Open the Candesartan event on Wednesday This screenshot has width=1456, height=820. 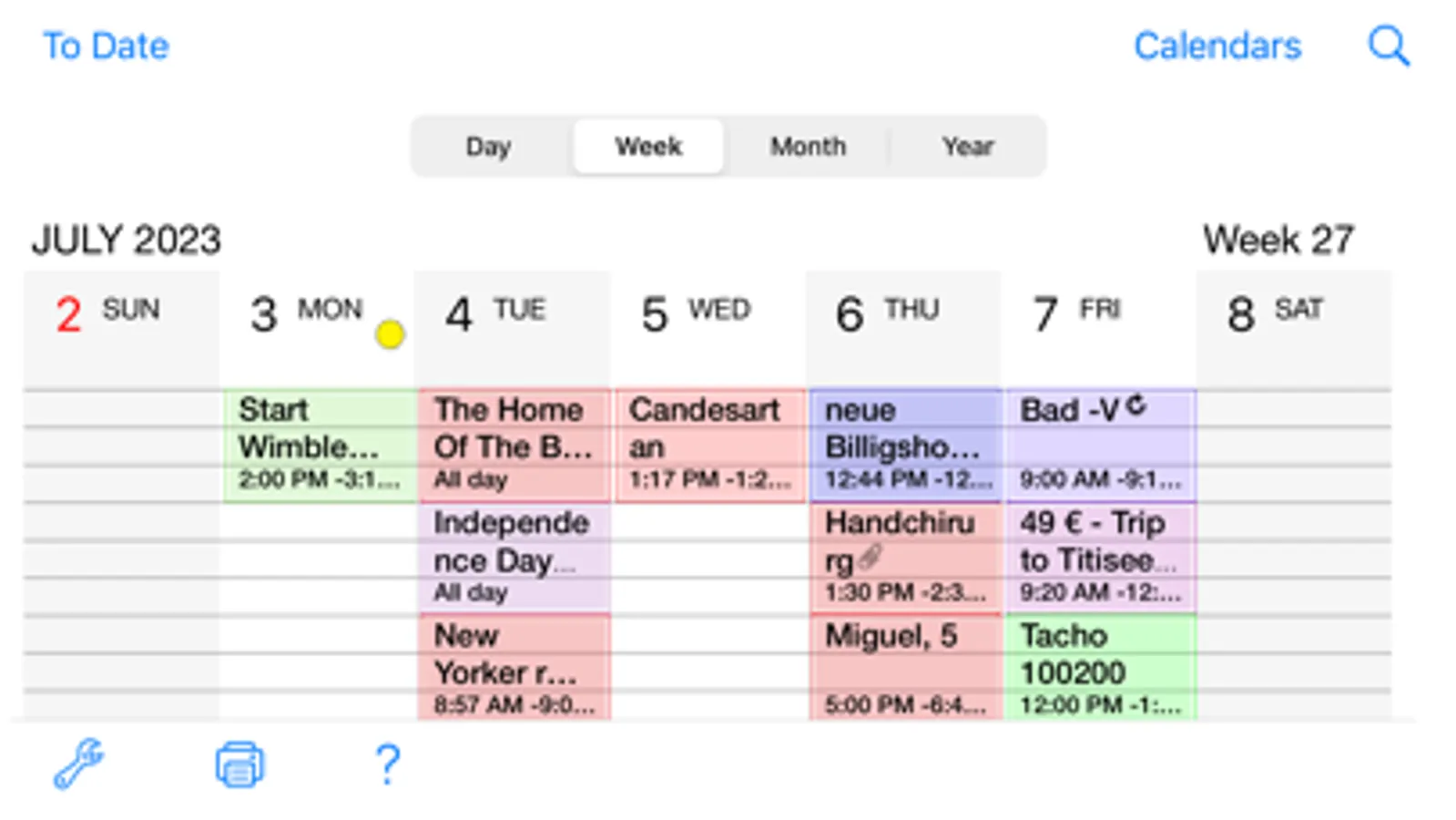(710, 446)
